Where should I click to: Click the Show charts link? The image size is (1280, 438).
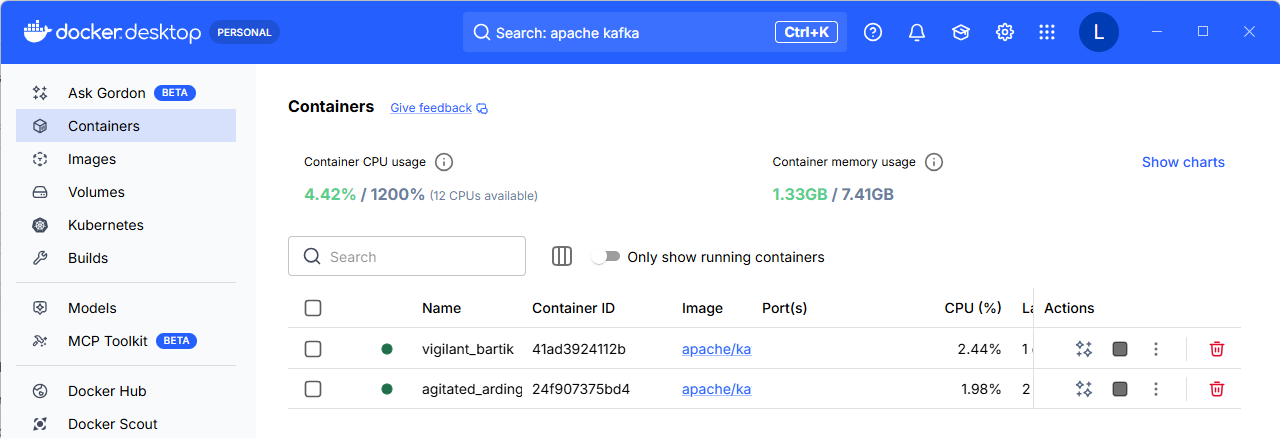pyautogui.click(x=1183, y=162)
